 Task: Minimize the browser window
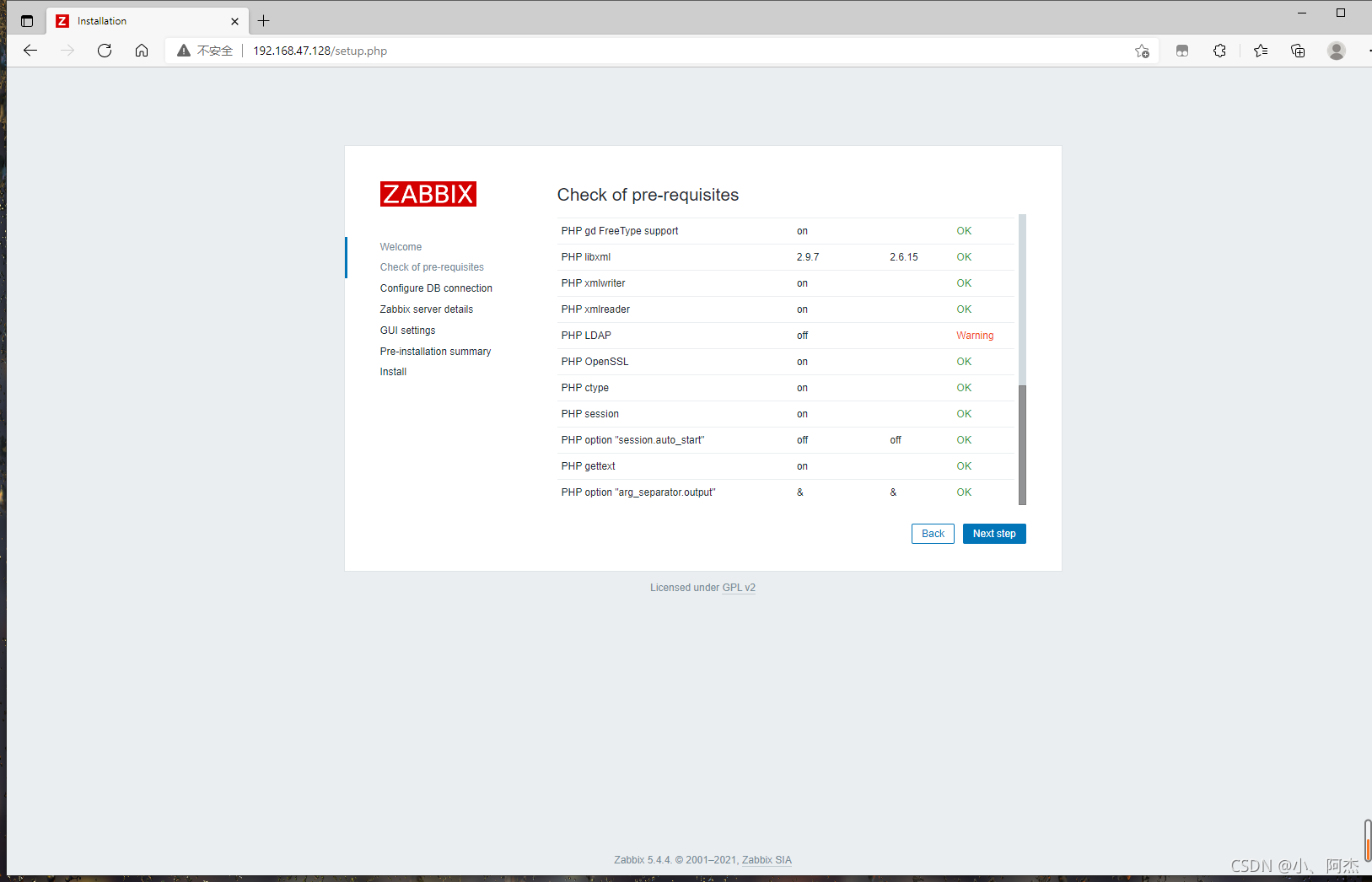[x=1302, y=13]
